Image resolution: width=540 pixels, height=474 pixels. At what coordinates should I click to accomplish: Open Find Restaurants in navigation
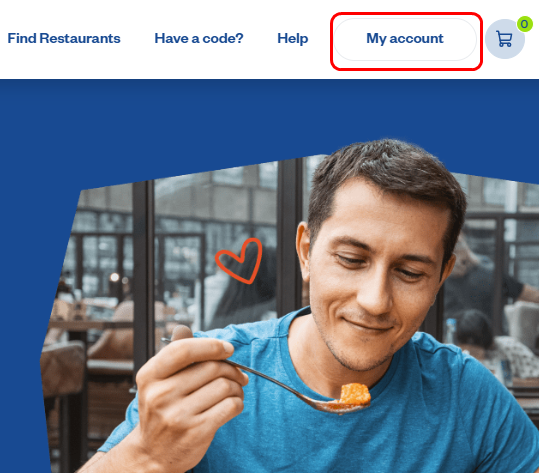point(64,38)
